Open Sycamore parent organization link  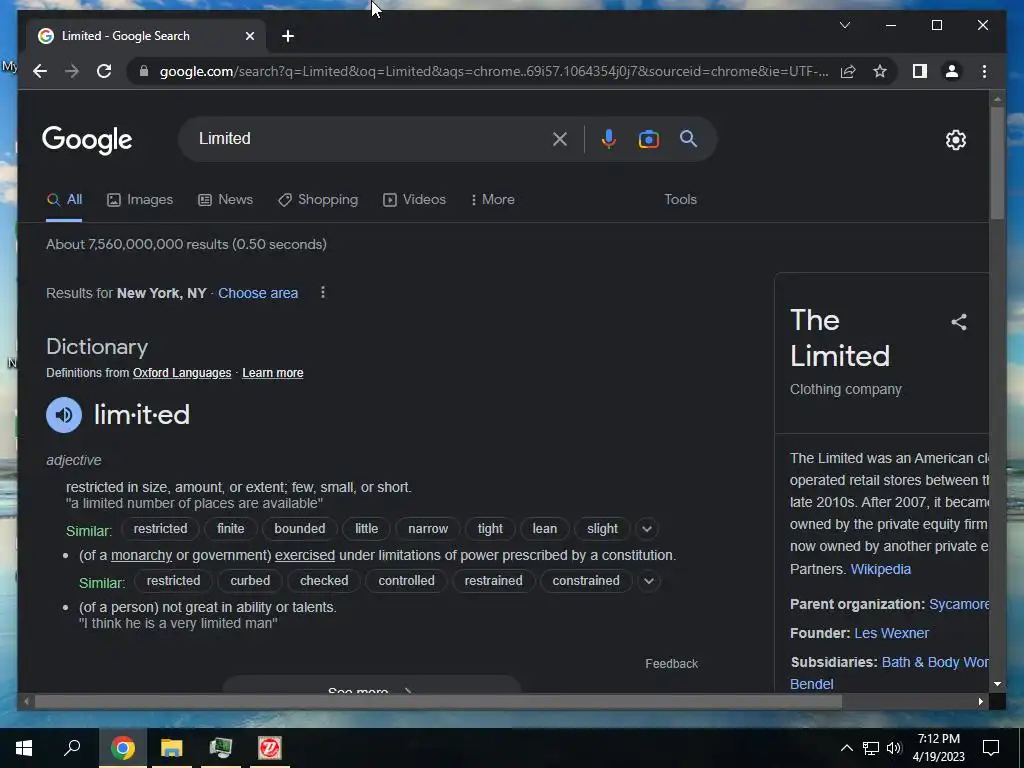[959, 604]
